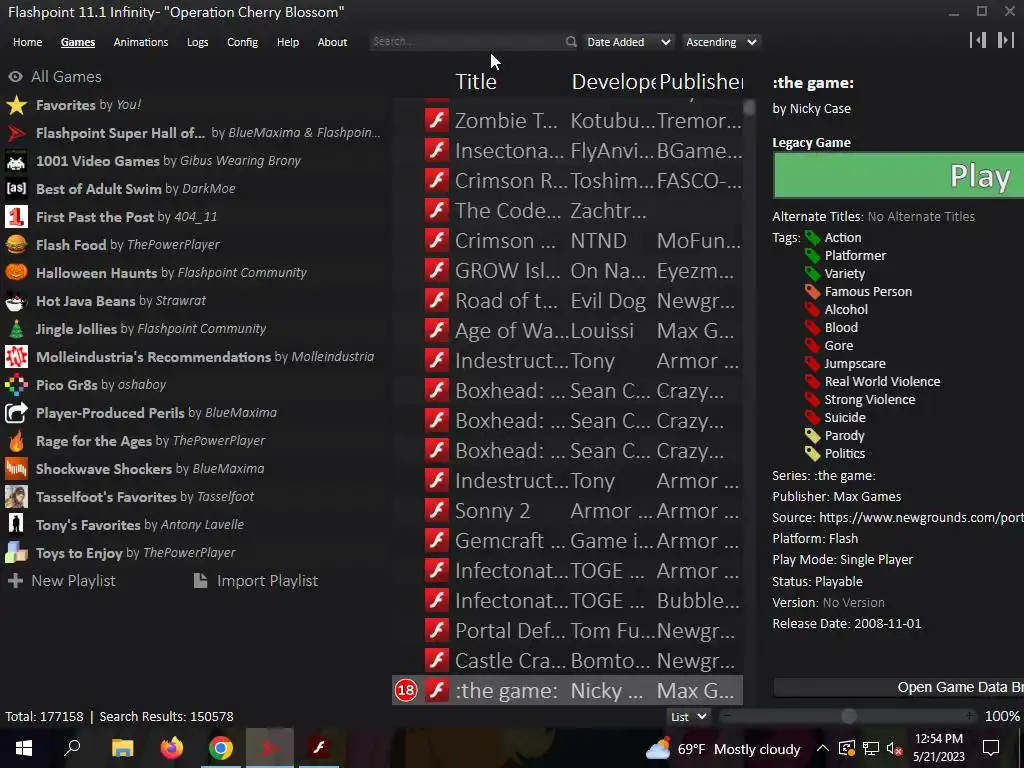Screen dimensions: 1024x768
Task: Click the Windows Start button
Action: point(24,748)
